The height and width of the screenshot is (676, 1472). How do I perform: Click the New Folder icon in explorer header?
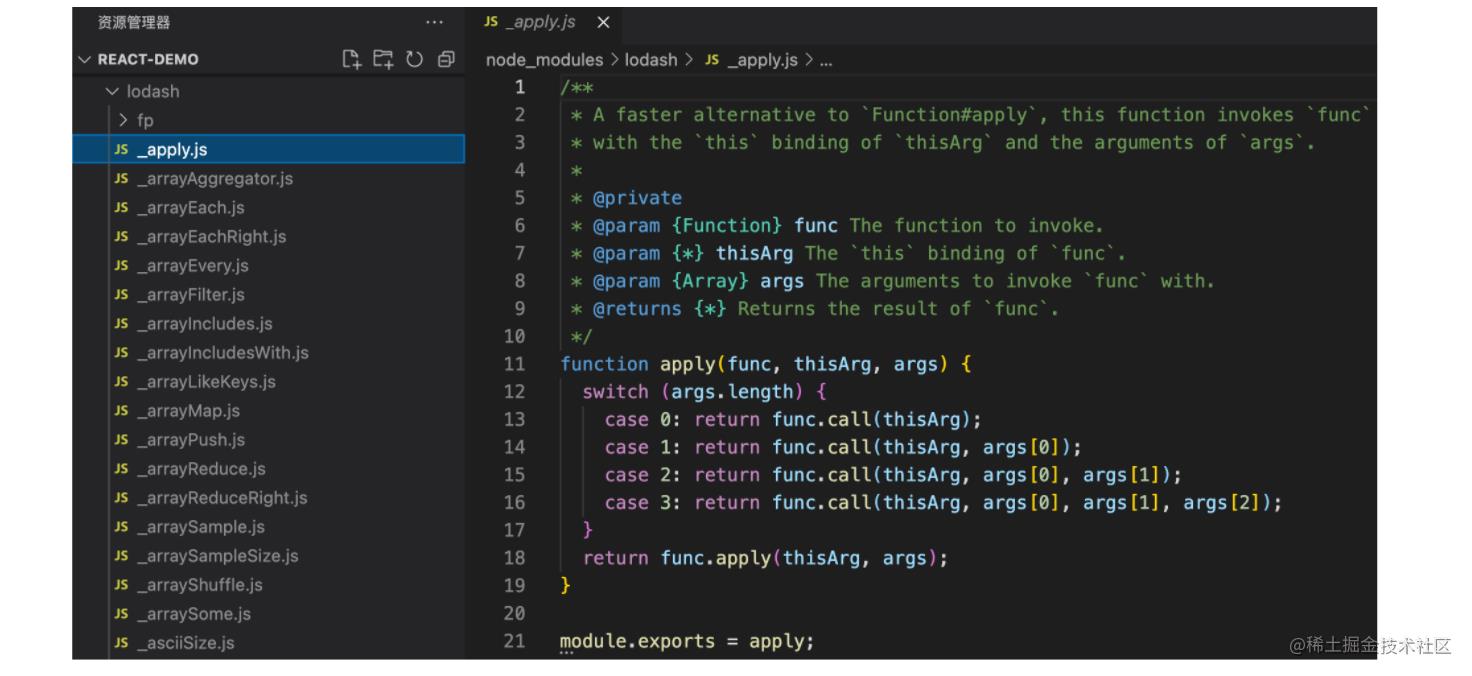pos(382,59)
